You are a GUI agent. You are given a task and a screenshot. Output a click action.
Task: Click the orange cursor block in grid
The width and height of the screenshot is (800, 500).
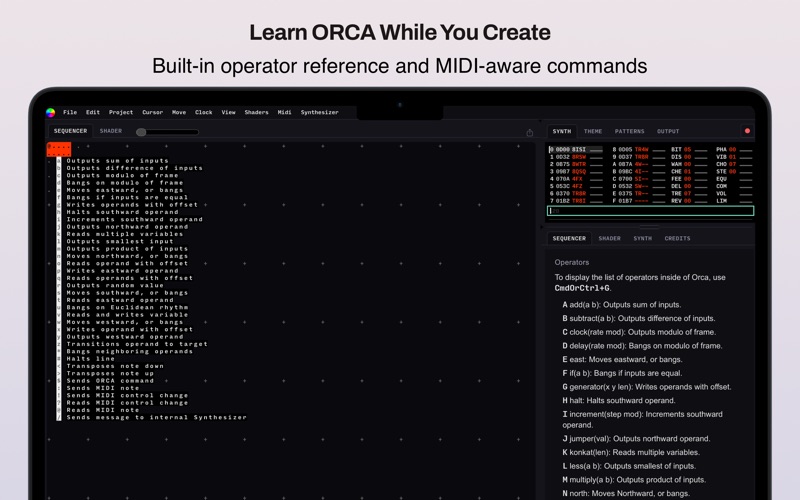tap(59, 149)
